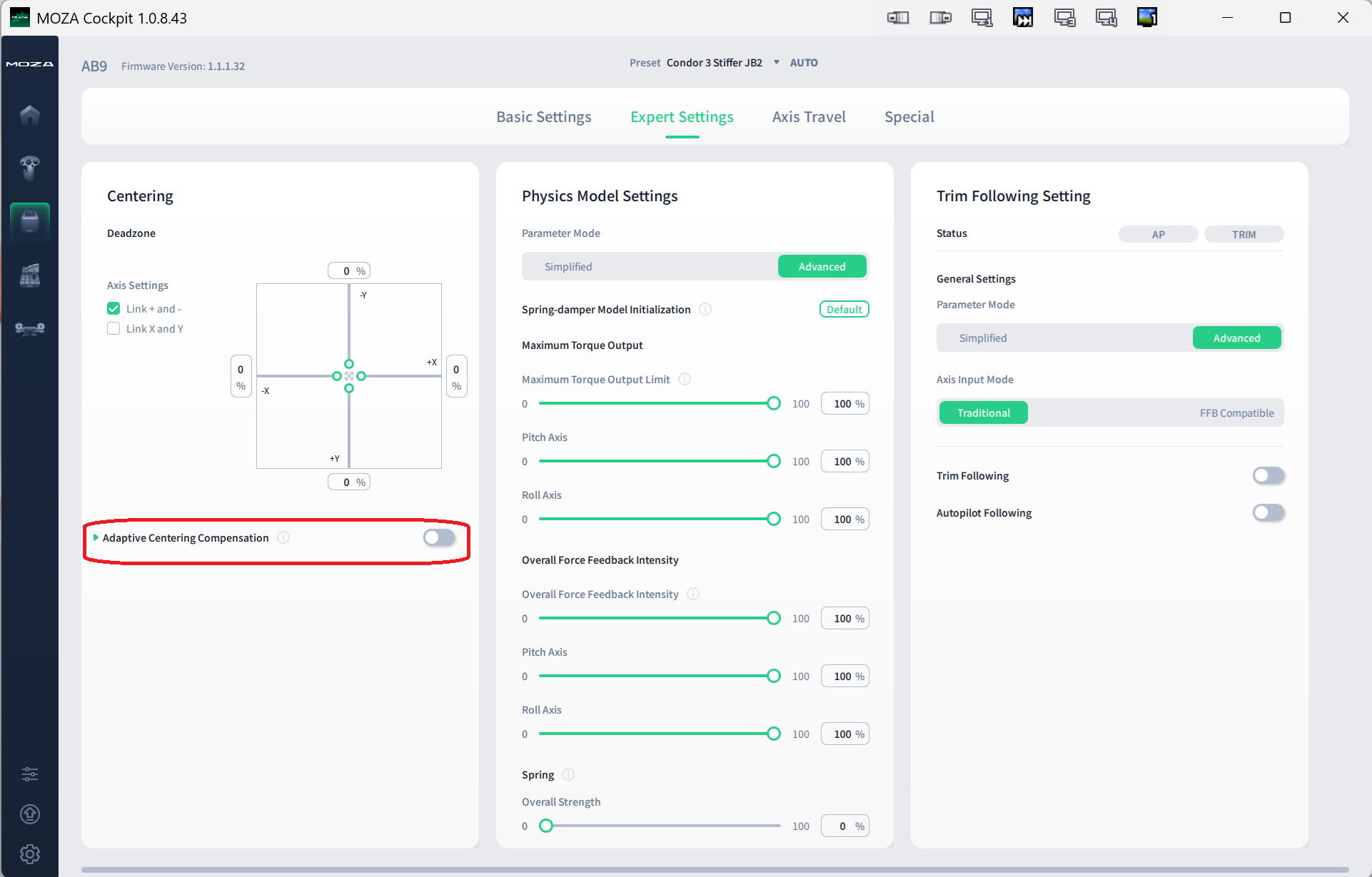Viewport: 1372px width, 877px height.
Task: Click the Spring Overall Strength slider handle
Action: click(546, 826)
